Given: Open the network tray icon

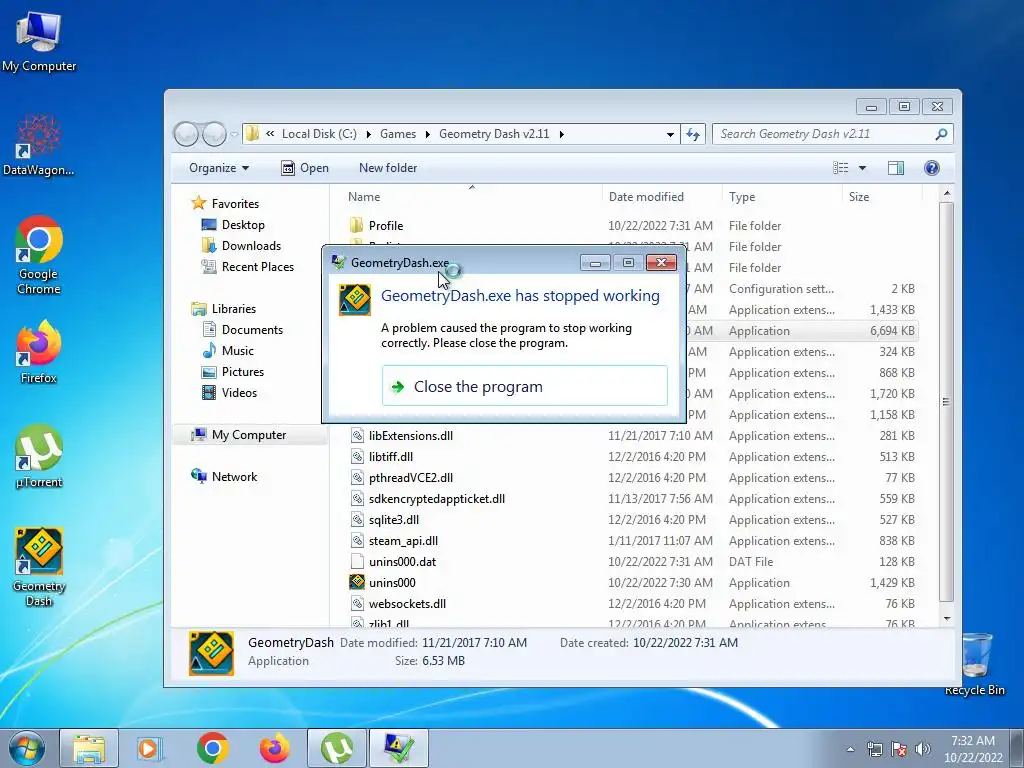Looking at the screenshot, I should click(x=874, y=749).
